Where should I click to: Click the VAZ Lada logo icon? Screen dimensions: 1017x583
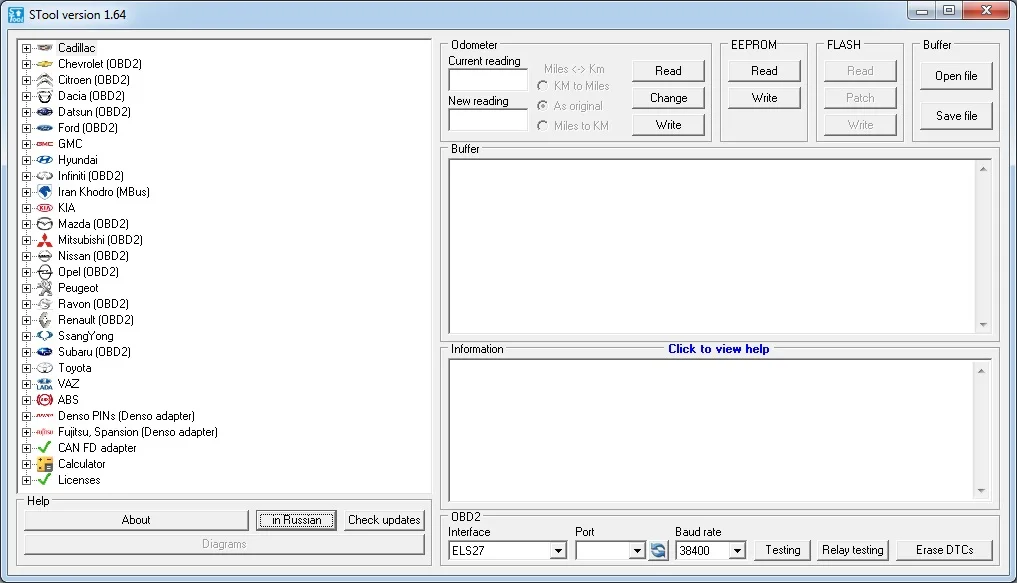point(44,384)
